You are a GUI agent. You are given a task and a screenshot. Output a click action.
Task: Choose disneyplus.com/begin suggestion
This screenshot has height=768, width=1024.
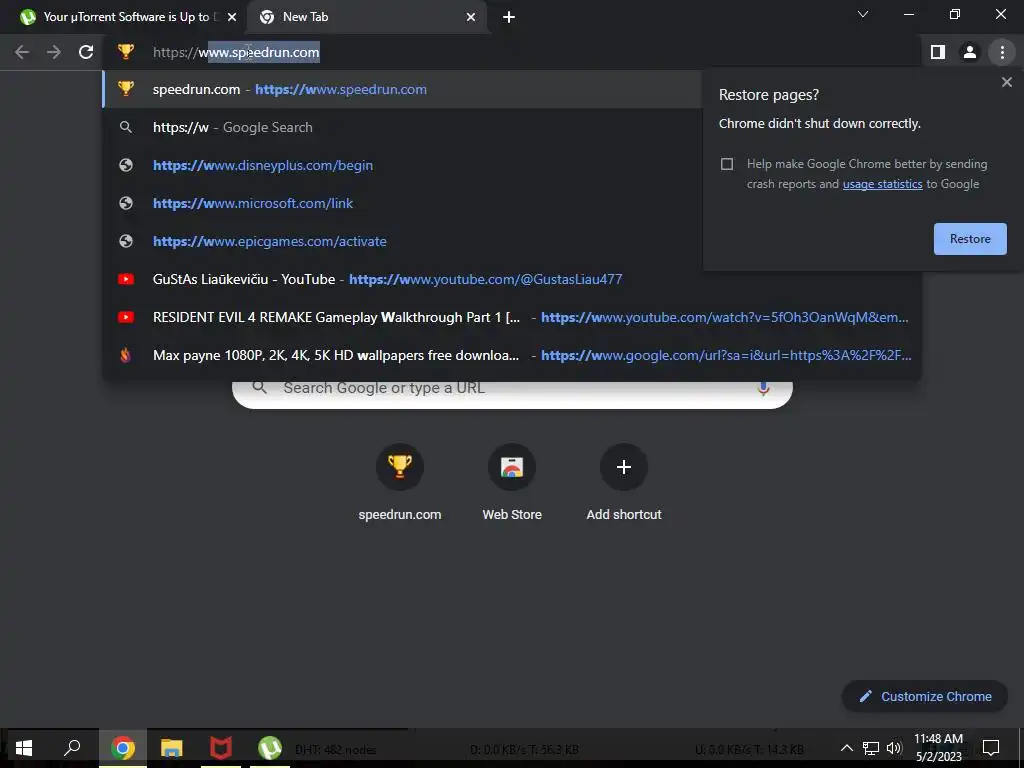pyautogui.click(x=402, y=165)
